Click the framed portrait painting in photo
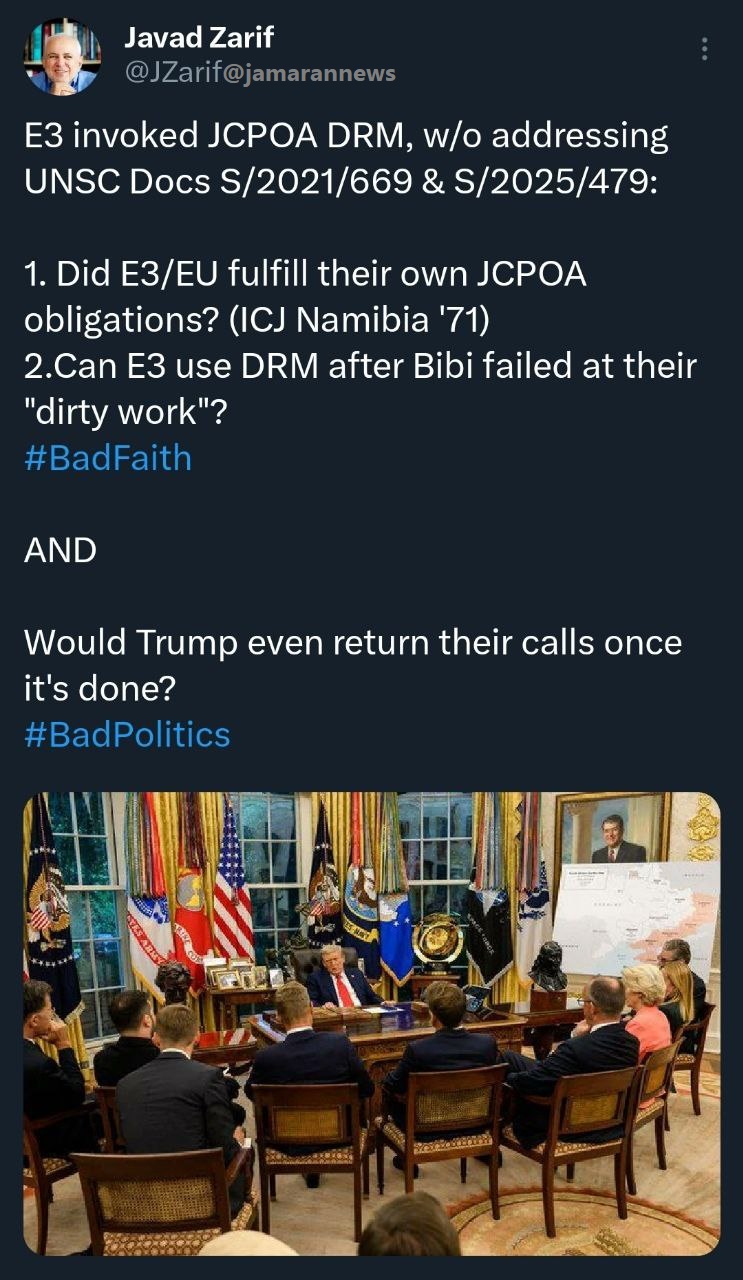 (612, 829)
